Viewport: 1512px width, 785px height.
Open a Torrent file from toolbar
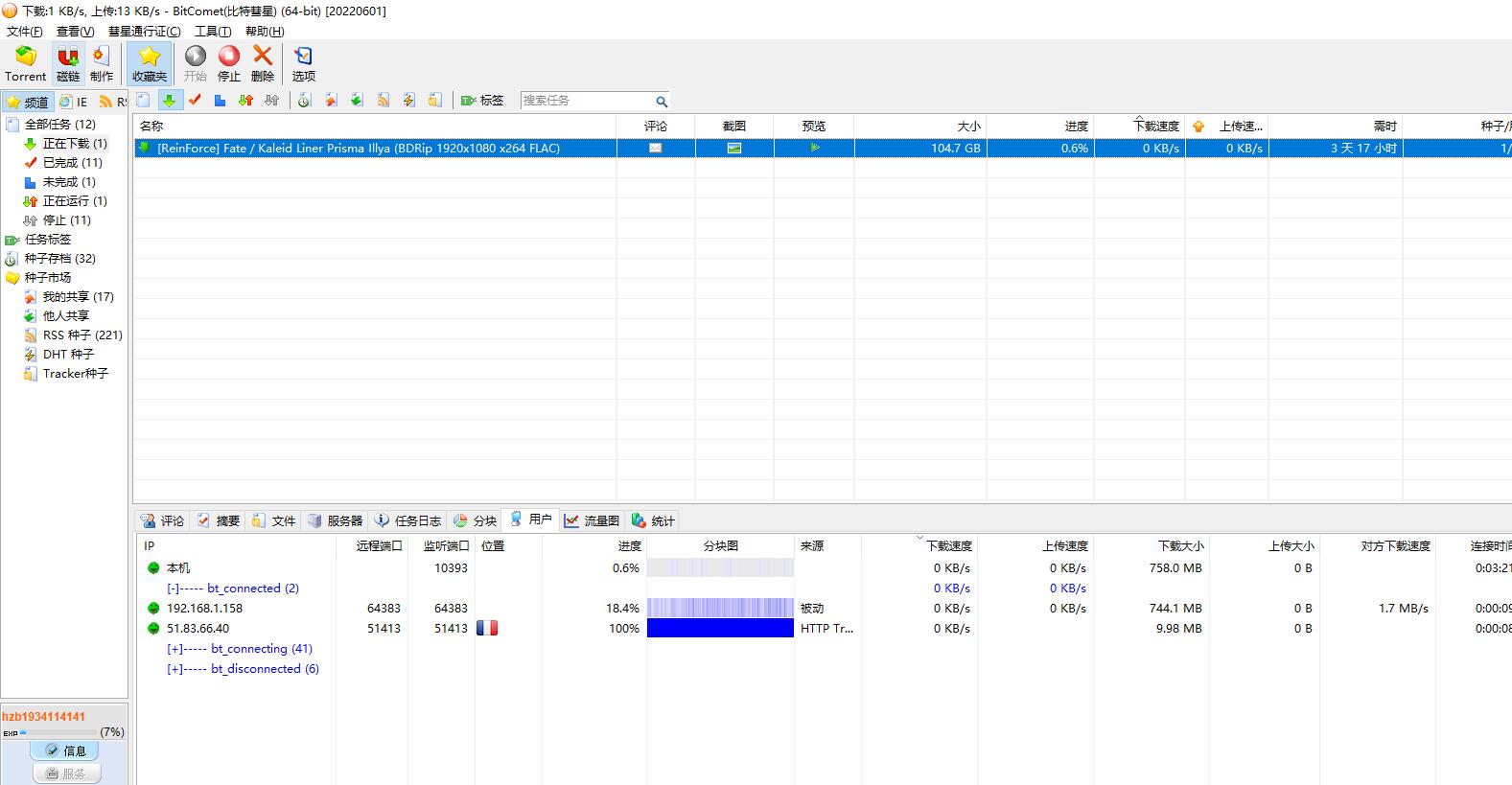[x=26, y=64]
